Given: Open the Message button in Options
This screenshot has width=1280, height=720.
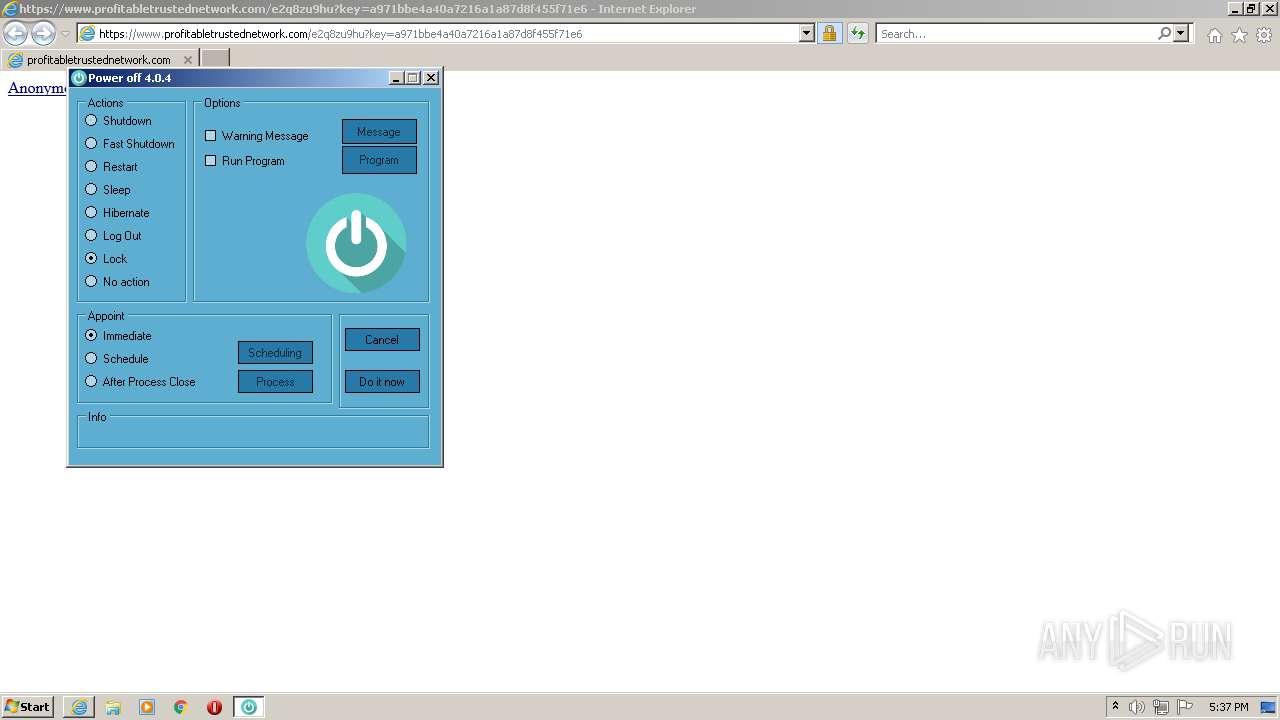Looking at the screenshot, I should pyautogui.click(x=379, y=132).
